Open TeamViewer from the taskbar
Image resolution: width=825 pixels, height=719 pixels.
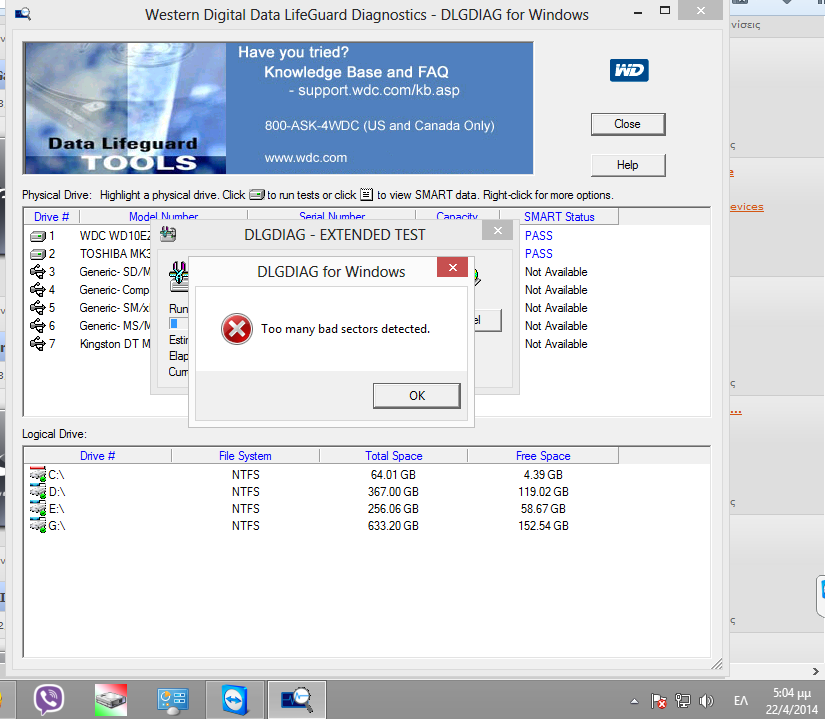[234, 700]
